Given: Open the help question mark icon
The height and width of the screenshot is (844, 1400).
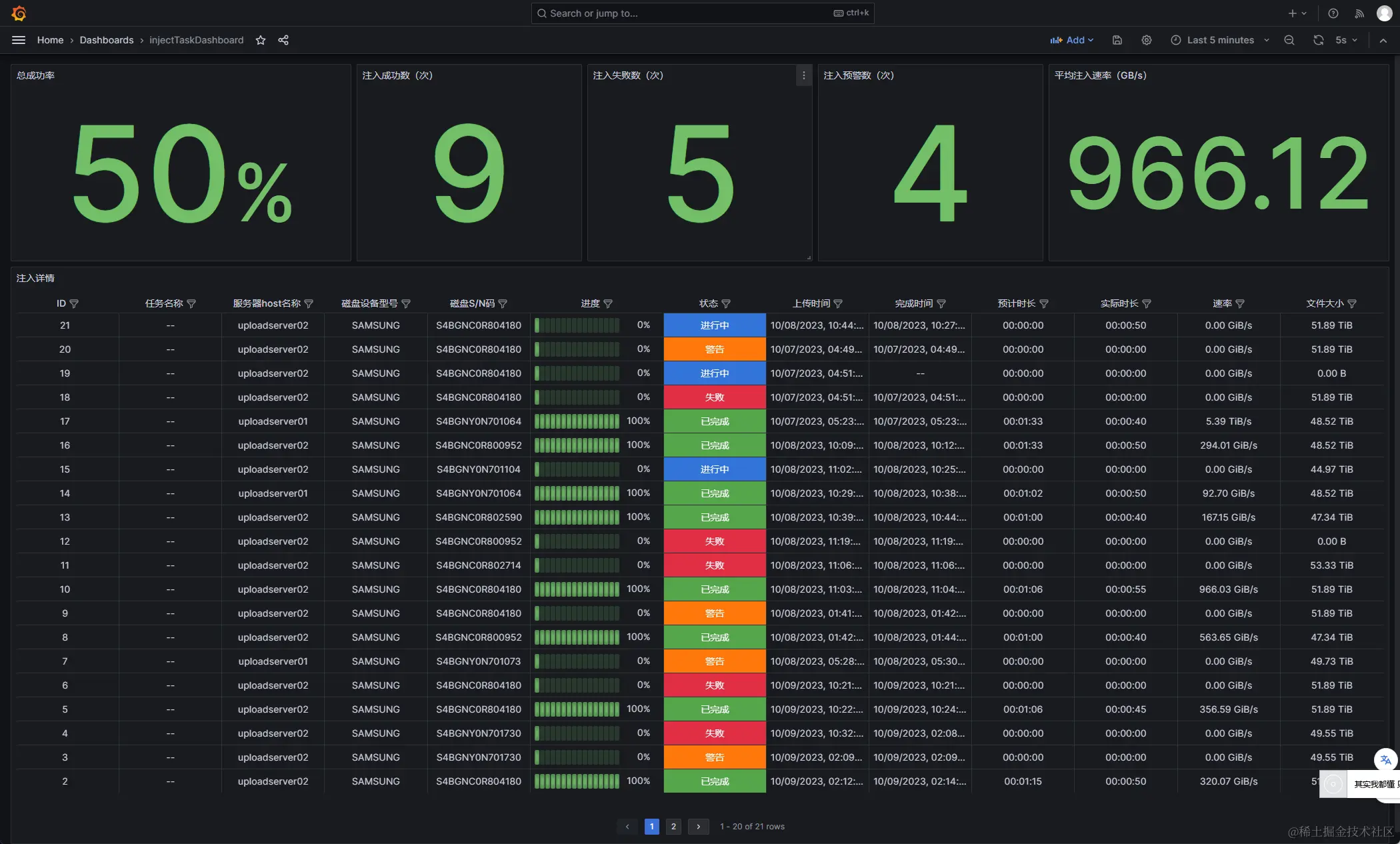Looking at the screenshot, I should click(x=1333, y=13).
